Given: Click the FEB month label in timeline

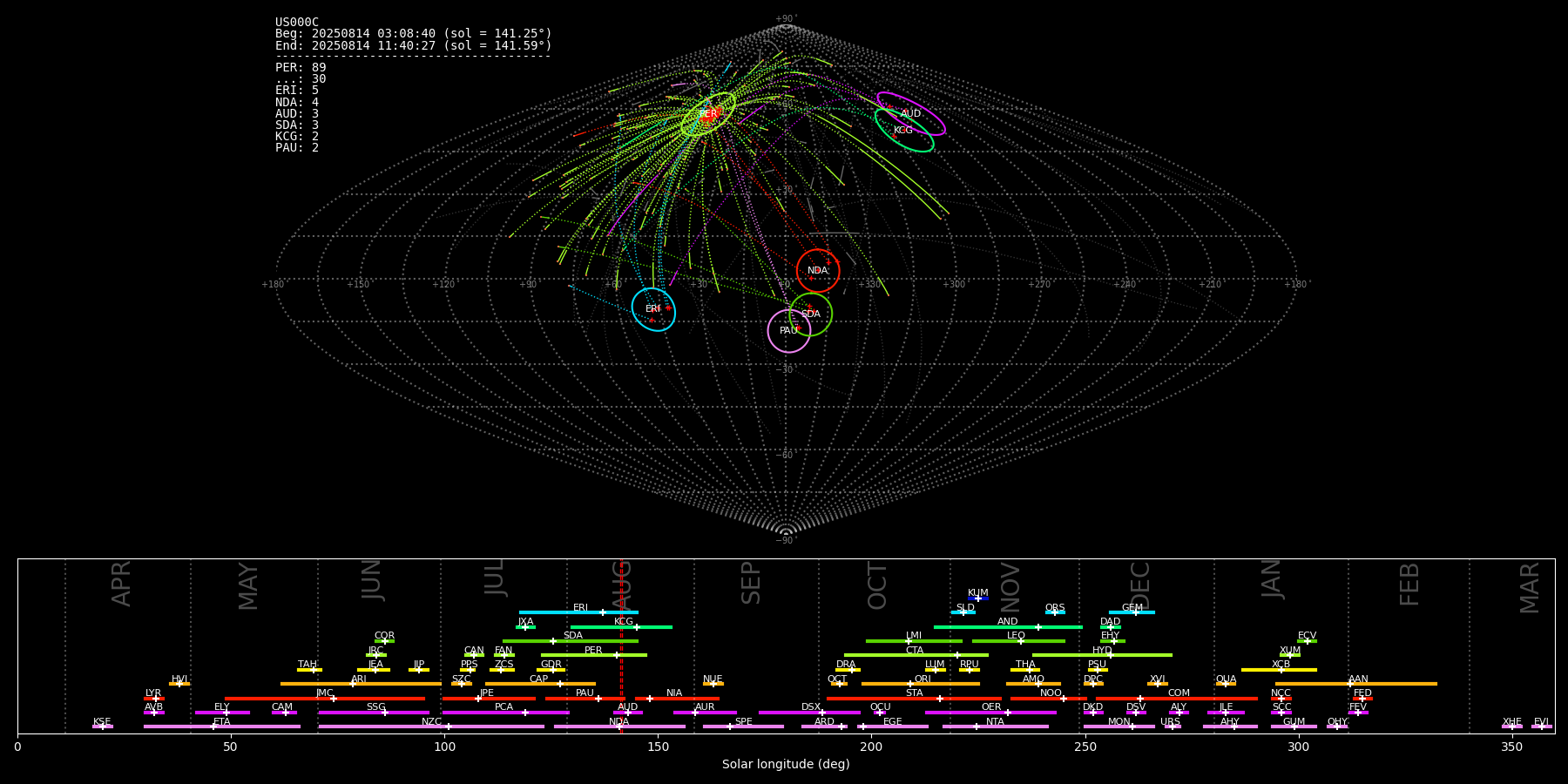Looking at the screenshot, I should pos(1409,584).
